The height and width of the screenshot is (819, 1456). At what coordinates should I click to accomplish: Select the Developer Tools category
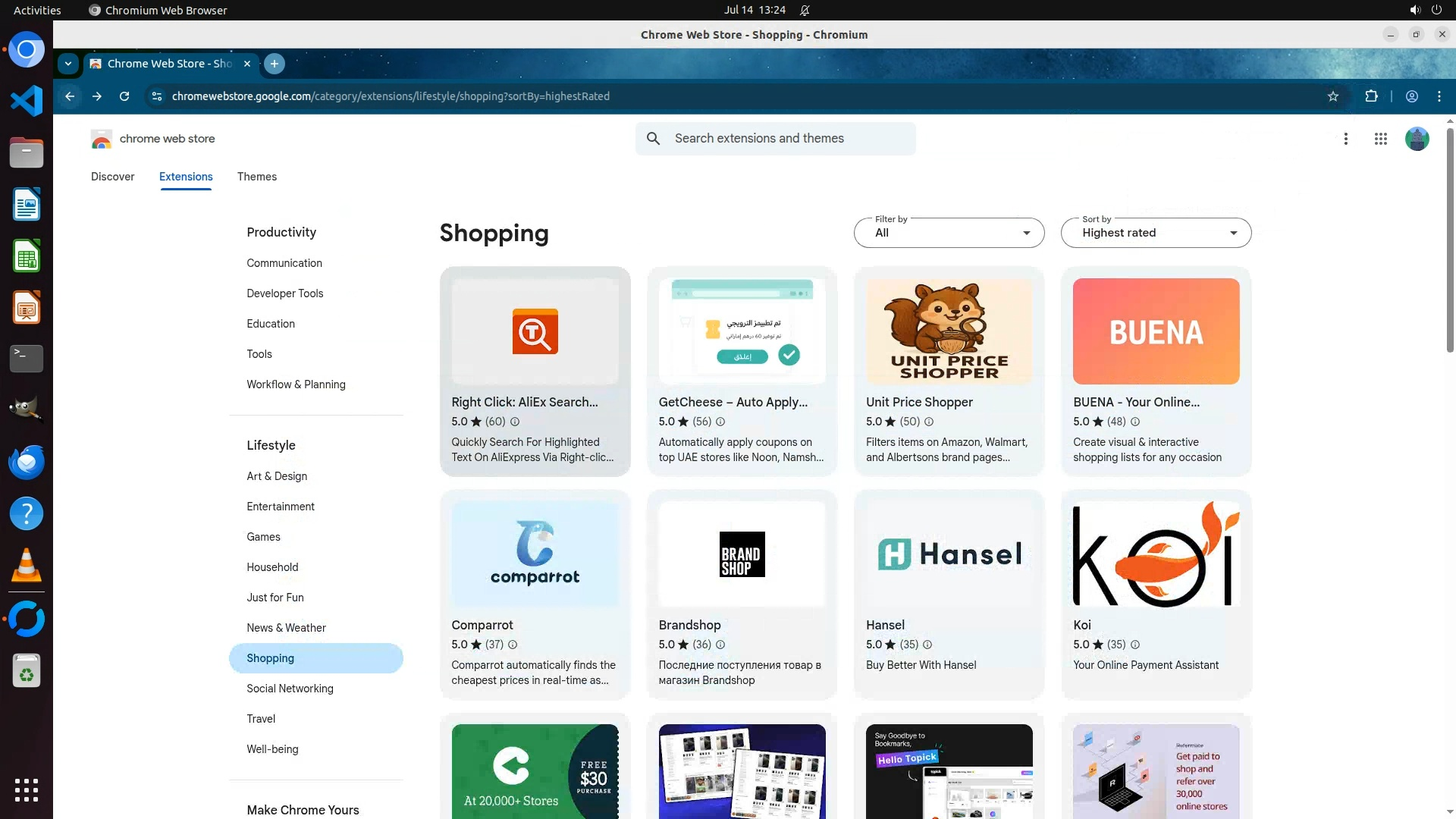(284, 293)
